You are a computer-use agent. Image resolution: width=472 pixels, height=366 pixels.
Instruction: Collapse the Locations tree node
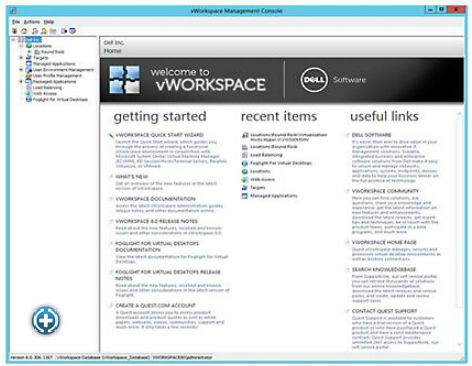[21, 46]
